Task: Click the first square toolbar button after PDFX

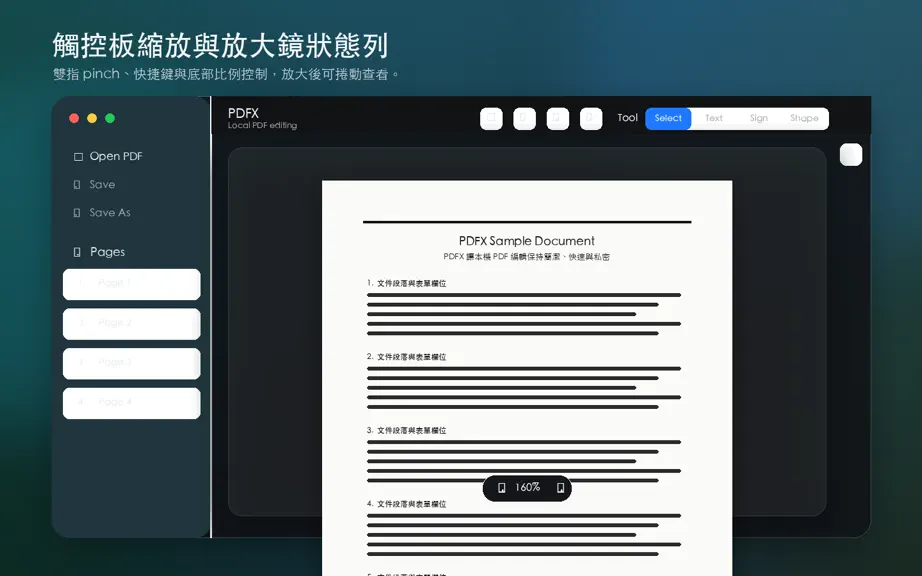Action: tap(492, 118)
